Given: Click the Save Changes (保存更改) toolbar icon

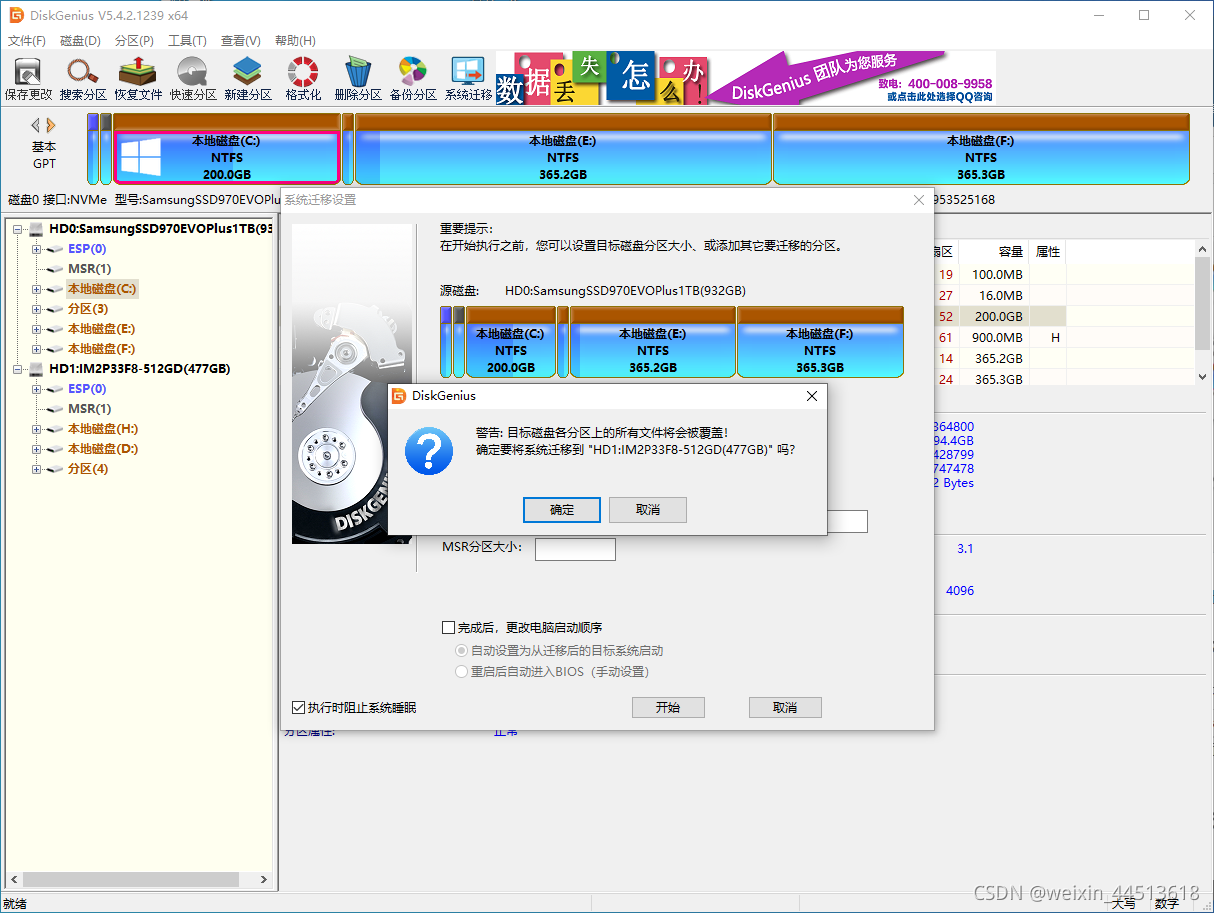Looking at the screenshot, I should pyautogui.click(x=28, y=79).
